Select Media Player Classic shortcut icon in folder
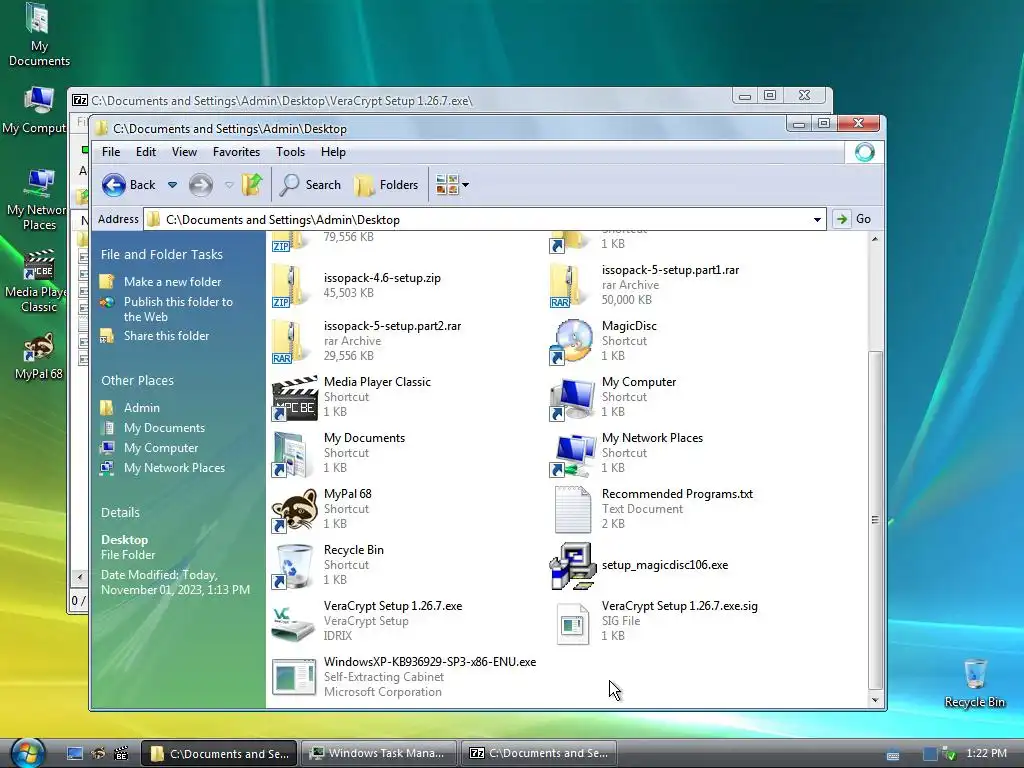The image size is (1024, 768). pos(294,398)
